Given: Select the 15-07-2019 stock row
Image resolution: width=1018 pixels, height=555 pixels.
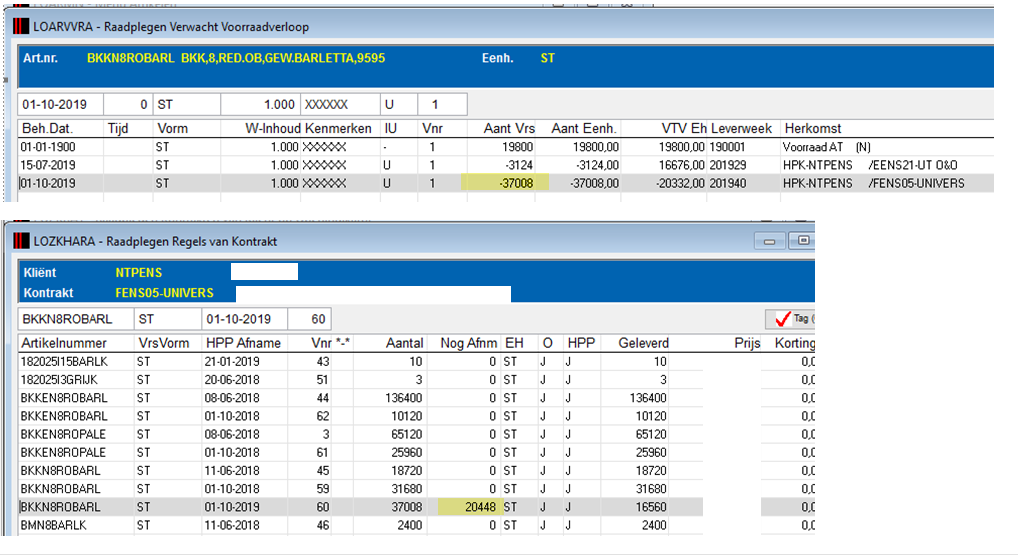Looking at the screenshot, I should [x=506, y=165].
